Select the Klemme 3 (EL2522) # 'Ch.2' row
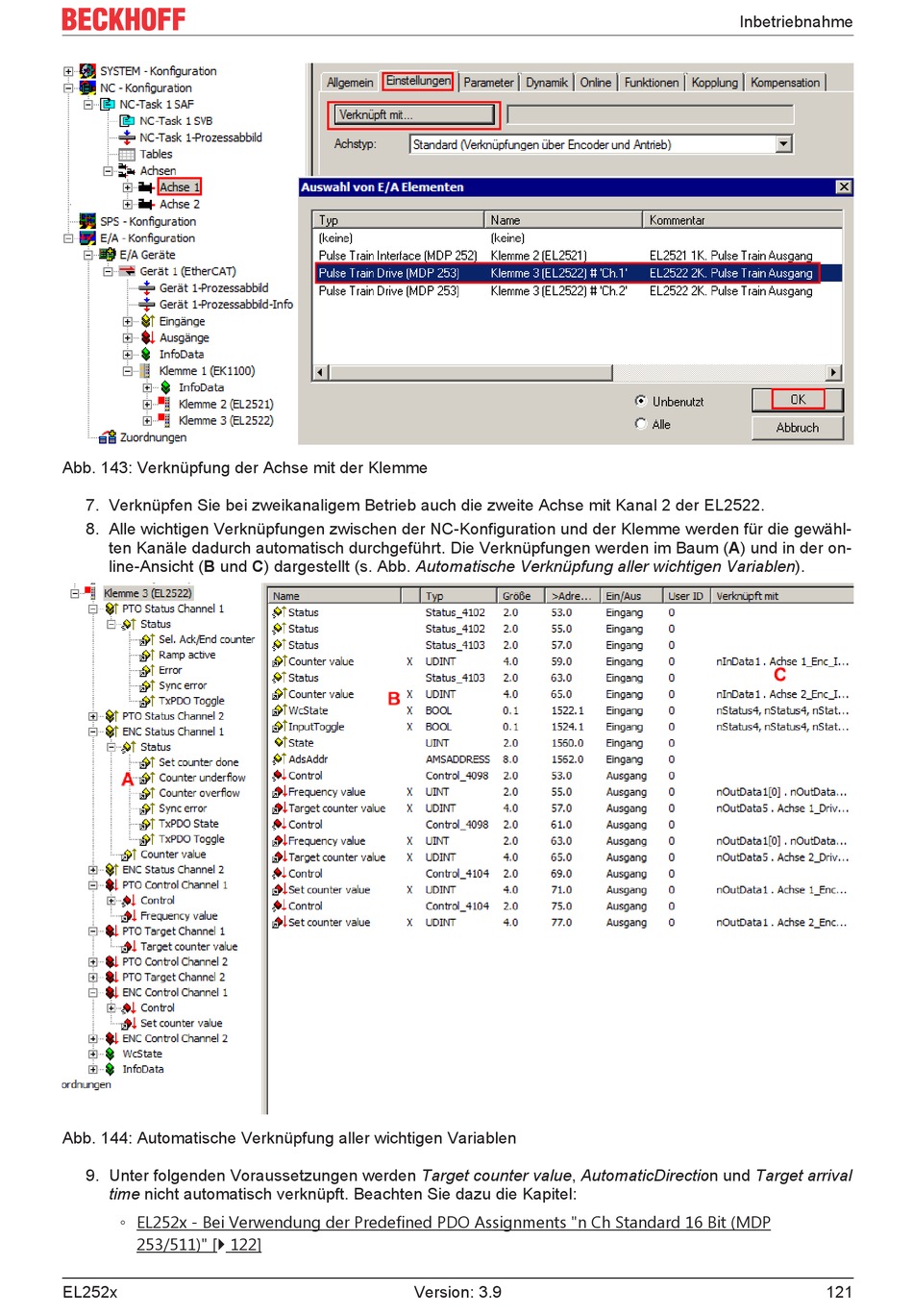 coord(579,290)
